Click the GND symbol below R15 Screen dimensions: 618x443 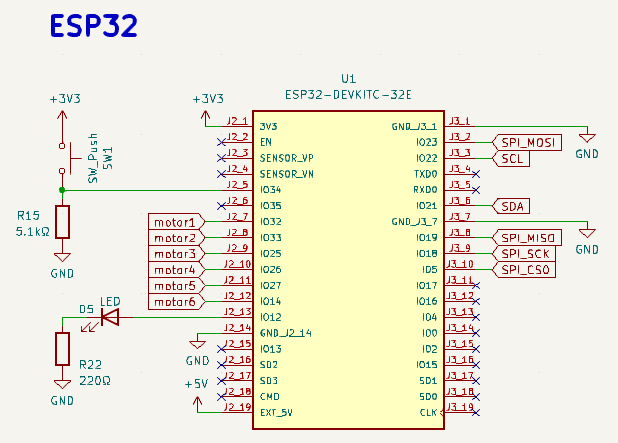point(62,257)
